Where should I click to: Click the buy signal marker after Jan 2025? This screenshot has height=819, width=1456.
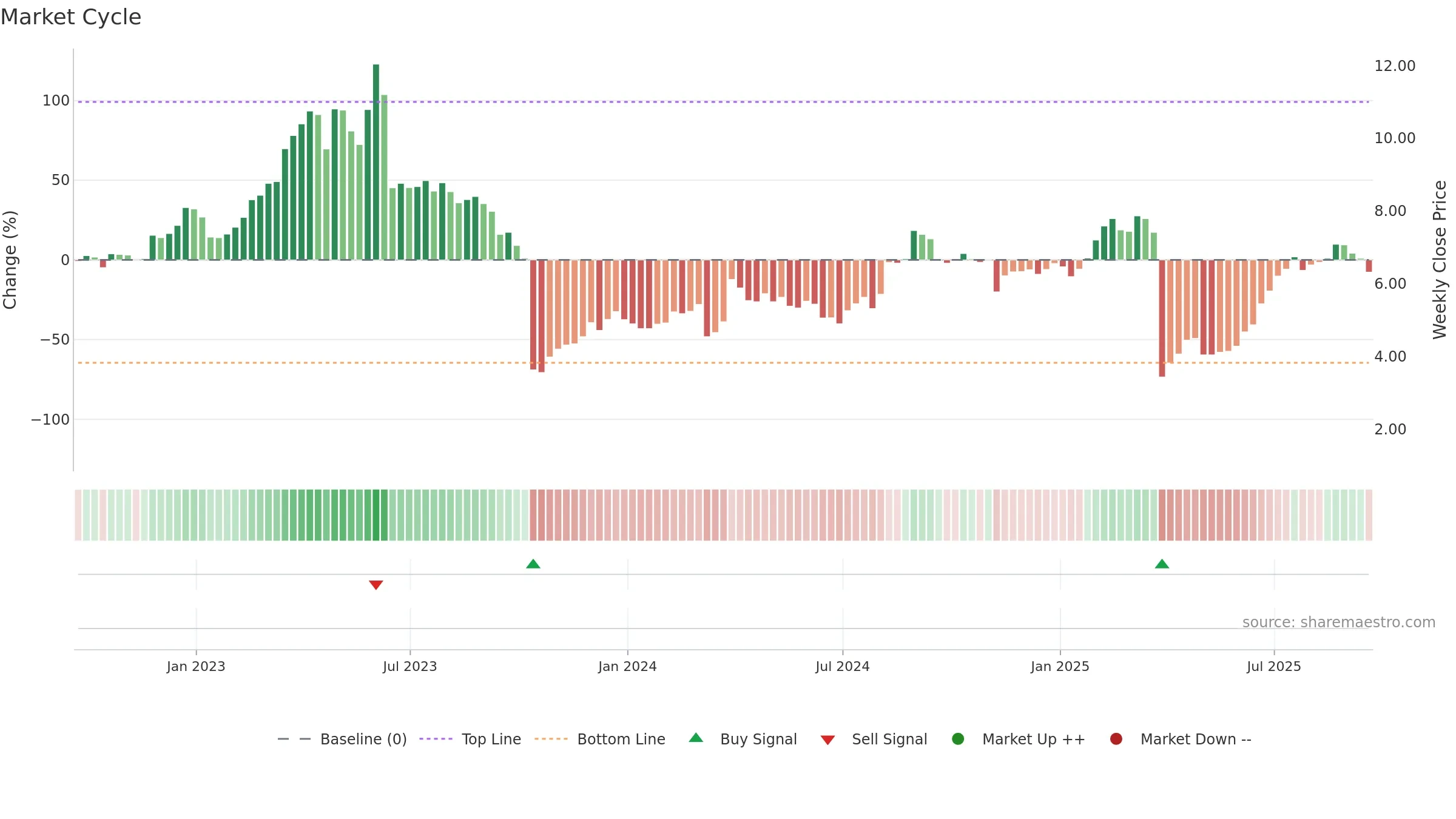coord(1162,564)
